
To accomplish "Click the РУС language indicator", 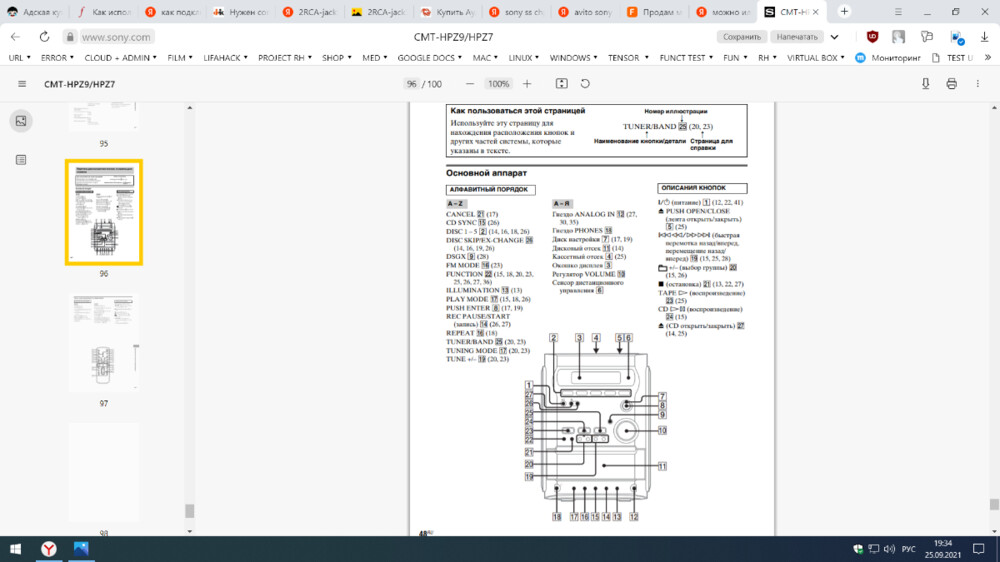I will tap(909, 549).
